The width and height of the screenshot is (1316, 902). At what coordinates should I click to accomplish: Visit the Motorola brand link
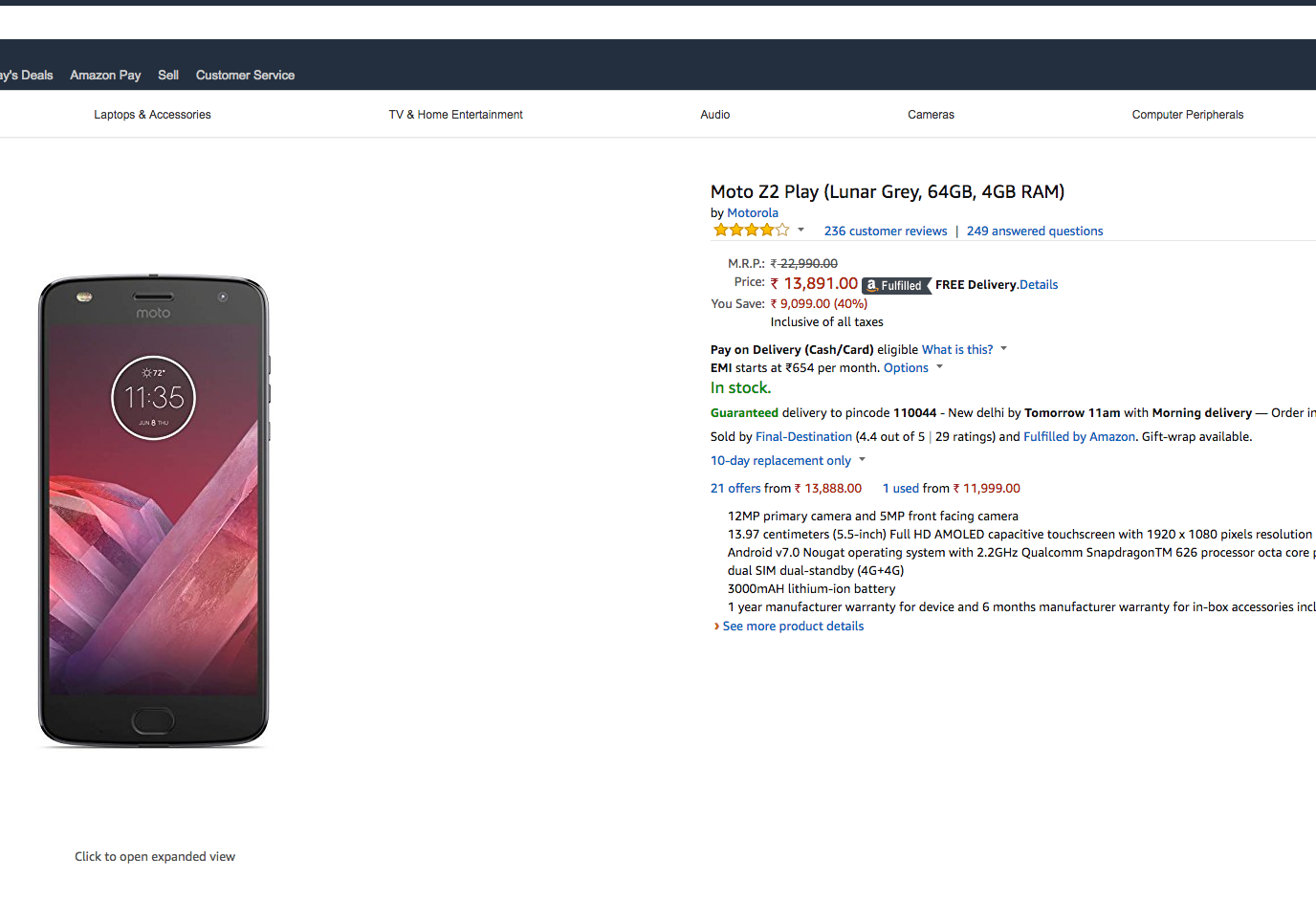[753, 213]
